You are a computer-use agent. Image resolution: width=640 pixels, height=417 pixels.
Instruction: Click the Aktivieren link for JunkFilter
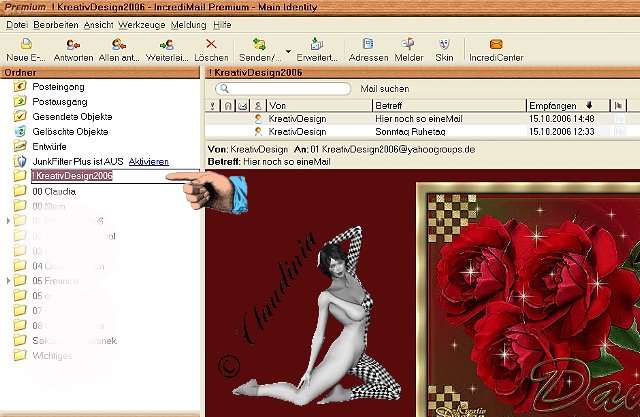pyautogui.click(x=149, y=162)
